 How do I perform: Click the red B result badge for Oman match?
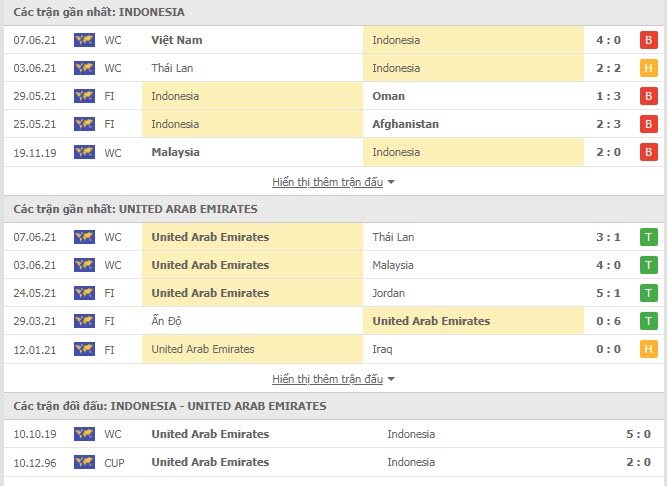click(x=648, y=96)
